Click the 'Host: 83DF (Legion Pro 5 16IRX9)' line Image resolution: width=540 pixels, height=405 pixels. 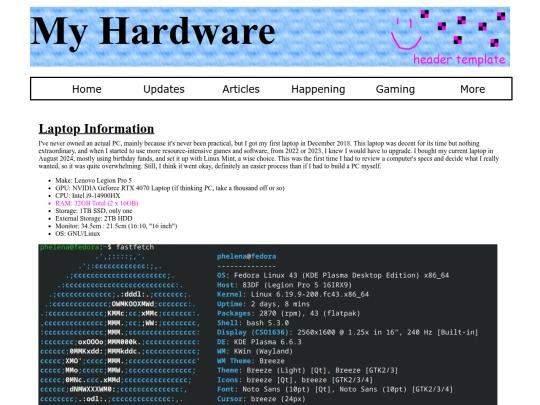tap(284, 285)
